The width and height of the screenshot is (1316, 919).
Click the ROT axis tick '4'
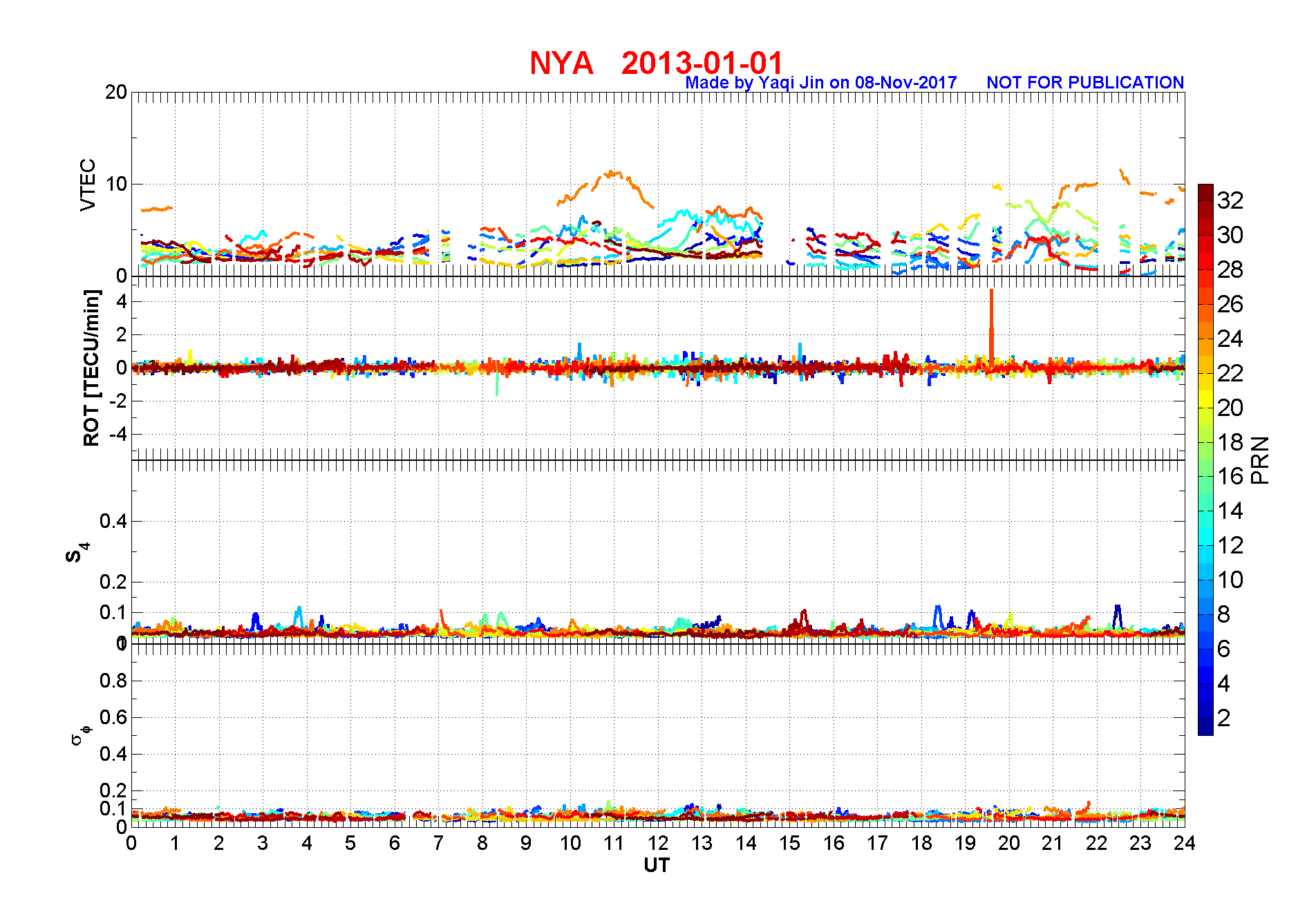122,301
